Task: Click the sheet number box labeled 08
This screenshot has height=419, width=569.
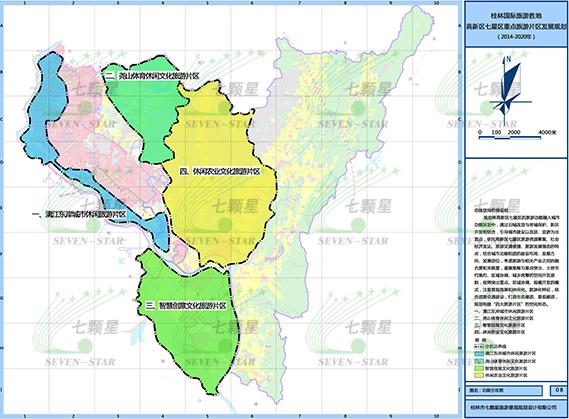Action: pyautogui.click(x=558, y=391)
